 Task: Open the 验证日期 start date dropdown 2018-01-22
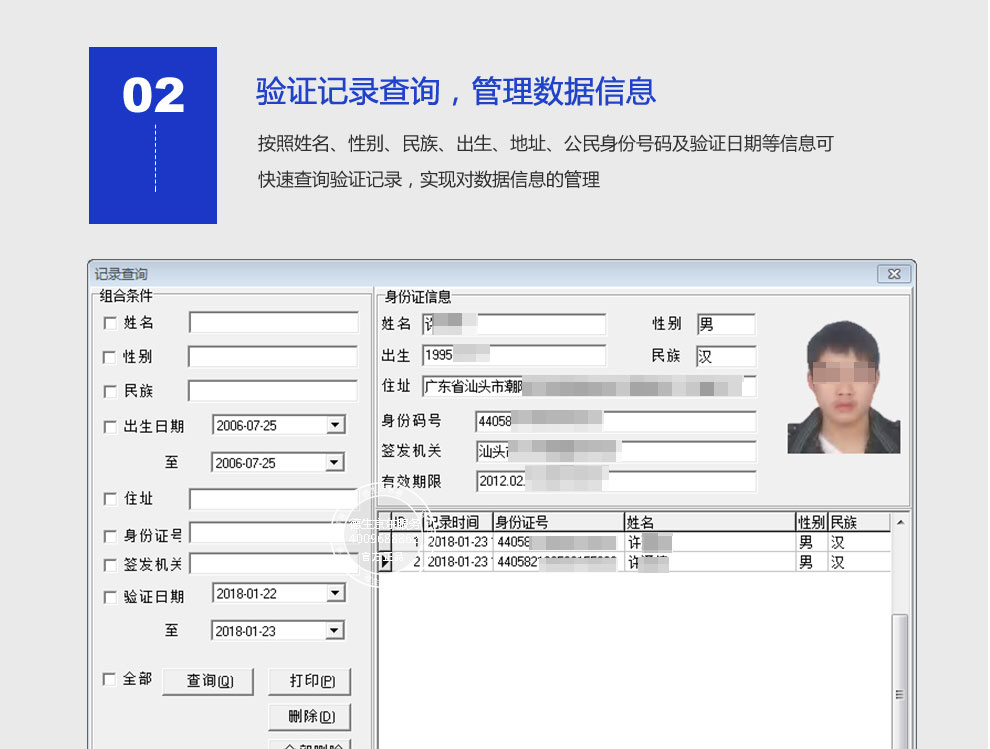[x=335, y=593]
